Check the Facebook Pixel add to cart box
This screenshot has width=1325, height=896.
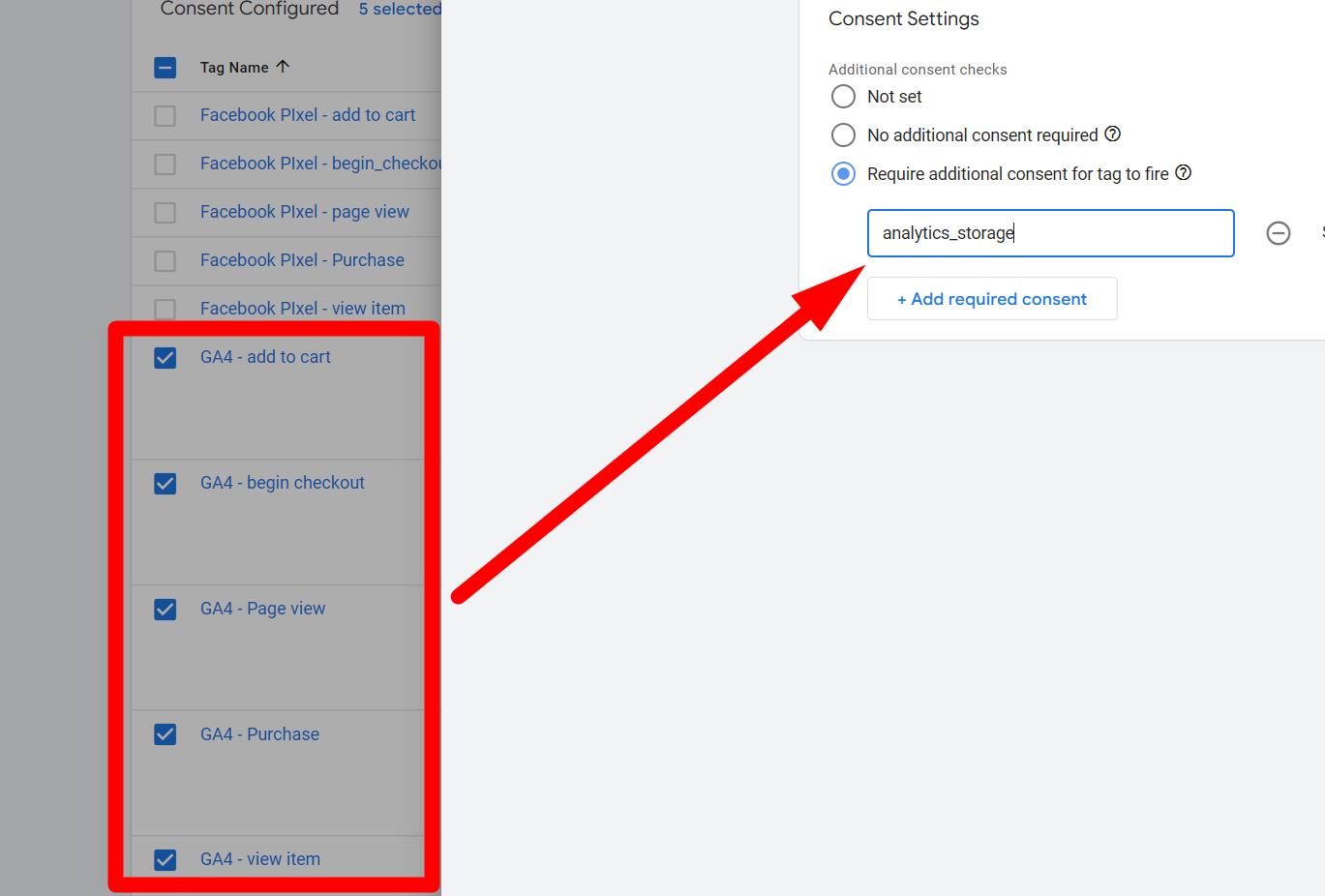click(166, 116)
